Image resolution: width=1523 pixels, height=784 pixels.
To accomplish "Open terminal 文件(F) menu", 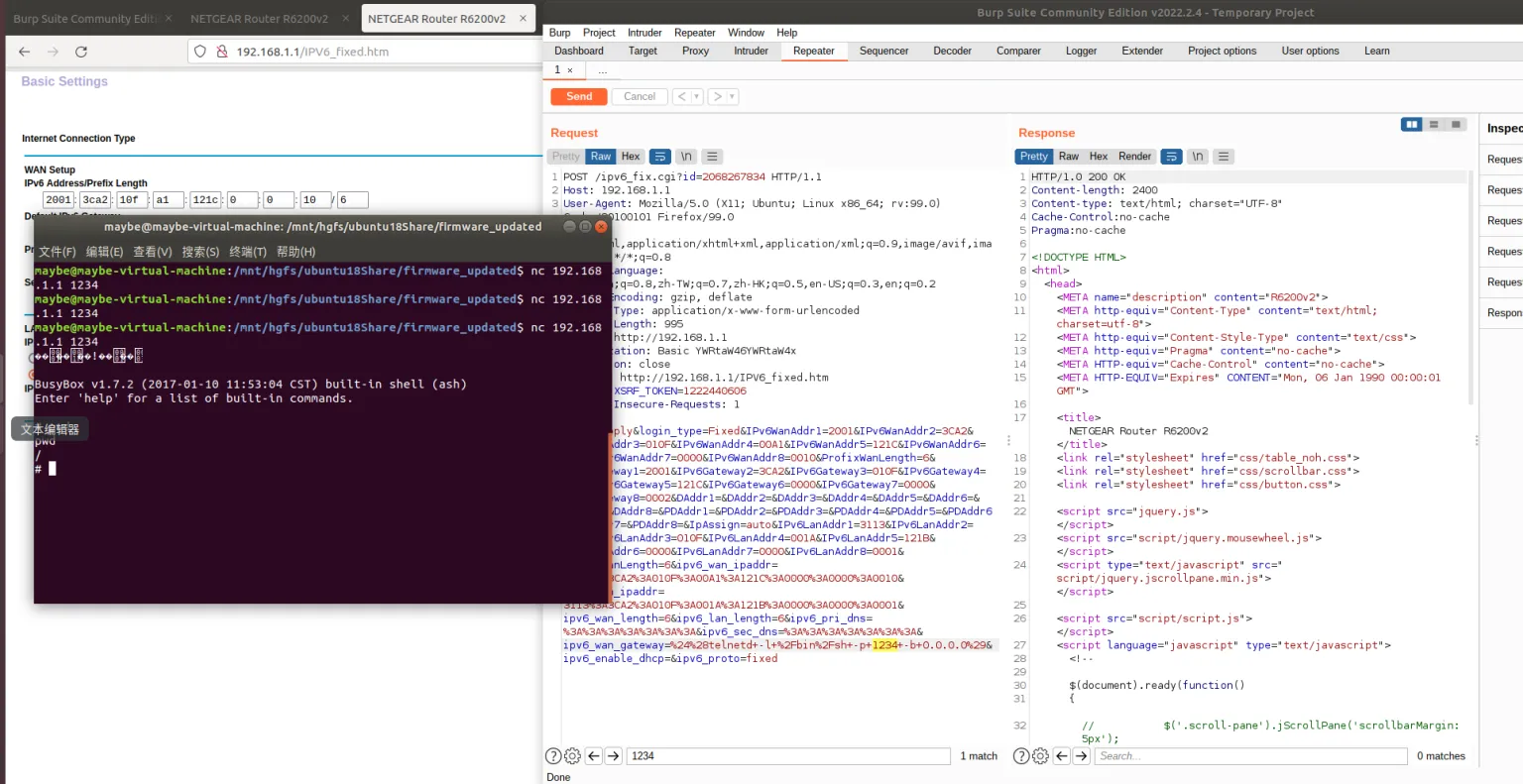I will 58,252.
